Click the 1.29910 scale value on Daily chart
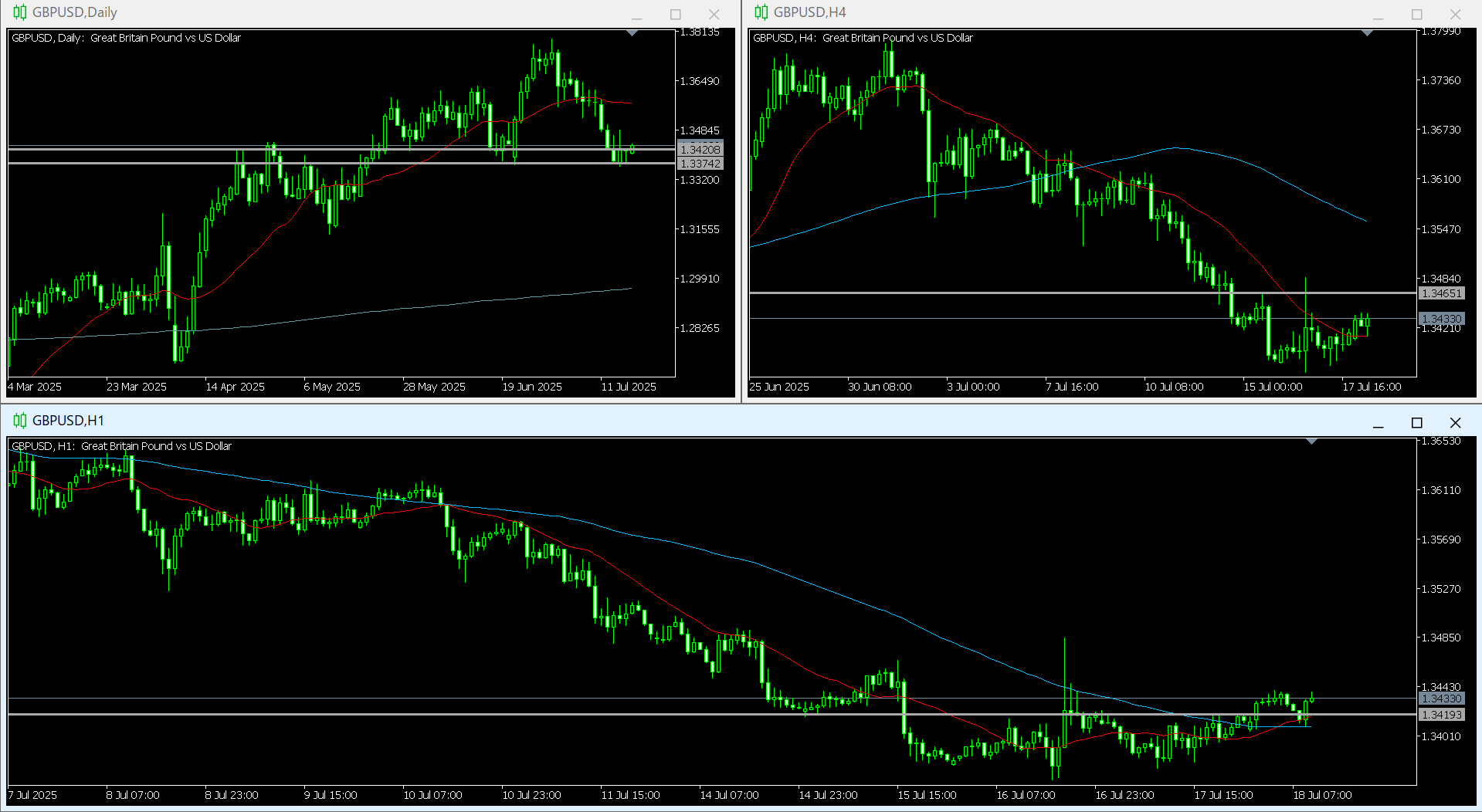 (x=700, y=279)
